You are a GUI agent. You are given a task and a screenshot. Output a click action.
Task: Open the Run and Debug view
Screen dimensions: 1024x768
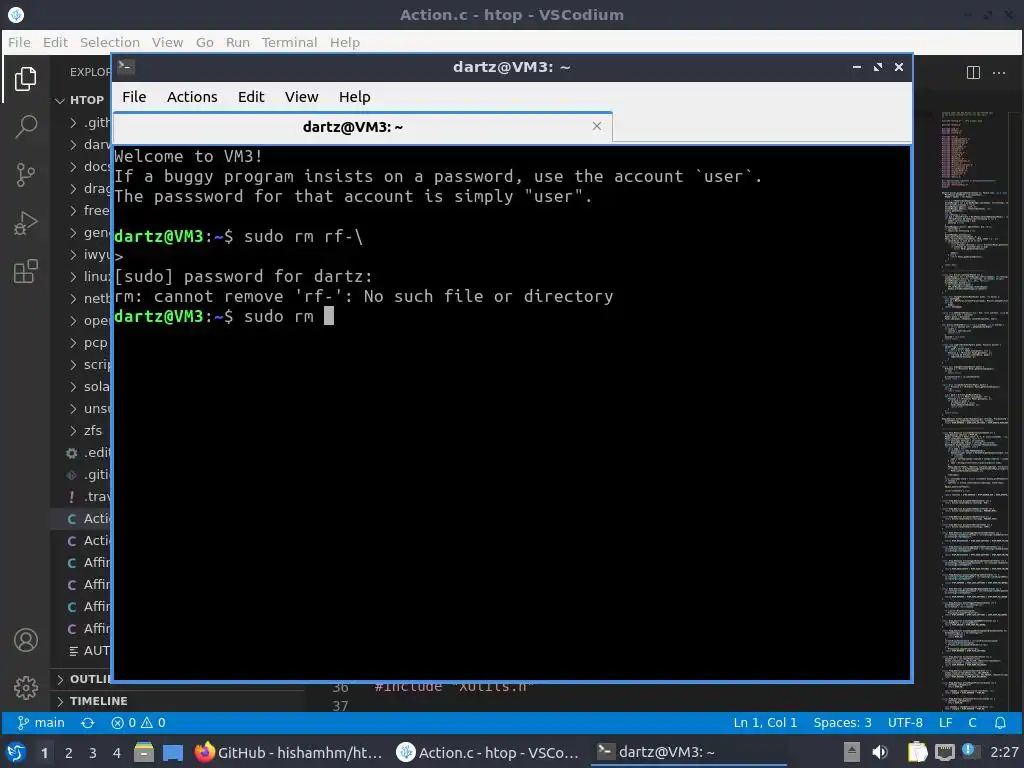(x=25, y=223)
